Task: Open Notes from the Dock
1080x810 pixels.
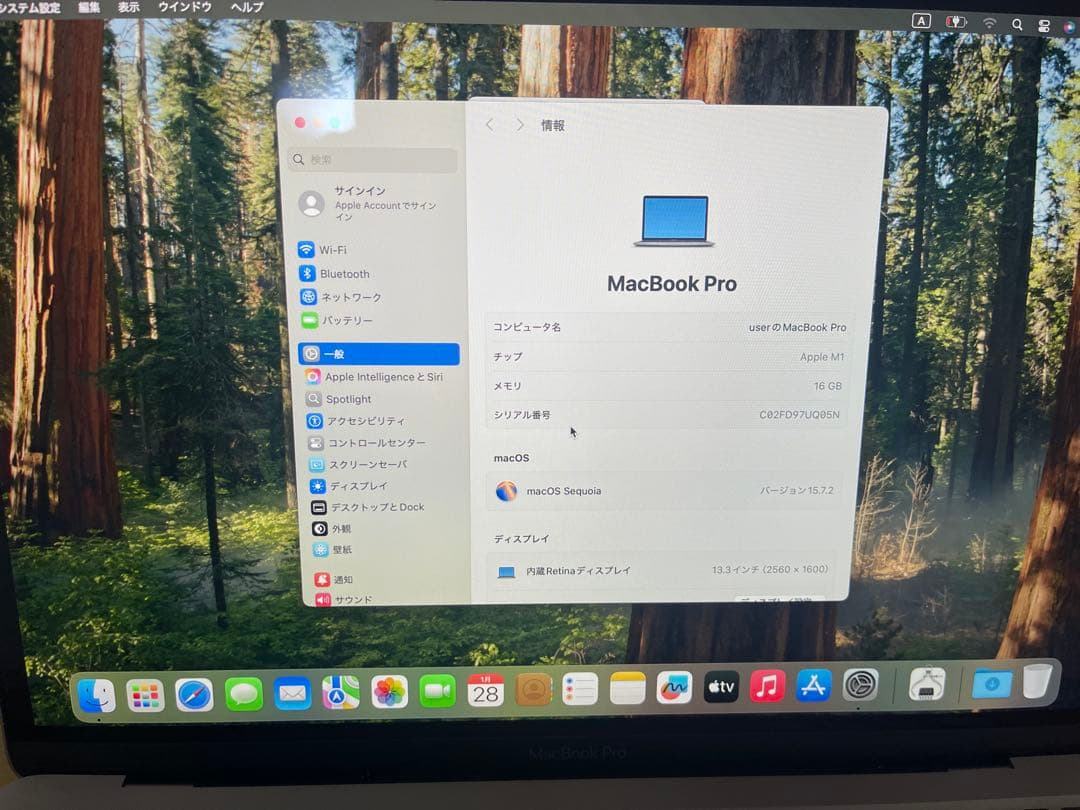Action: click(627, 689)
